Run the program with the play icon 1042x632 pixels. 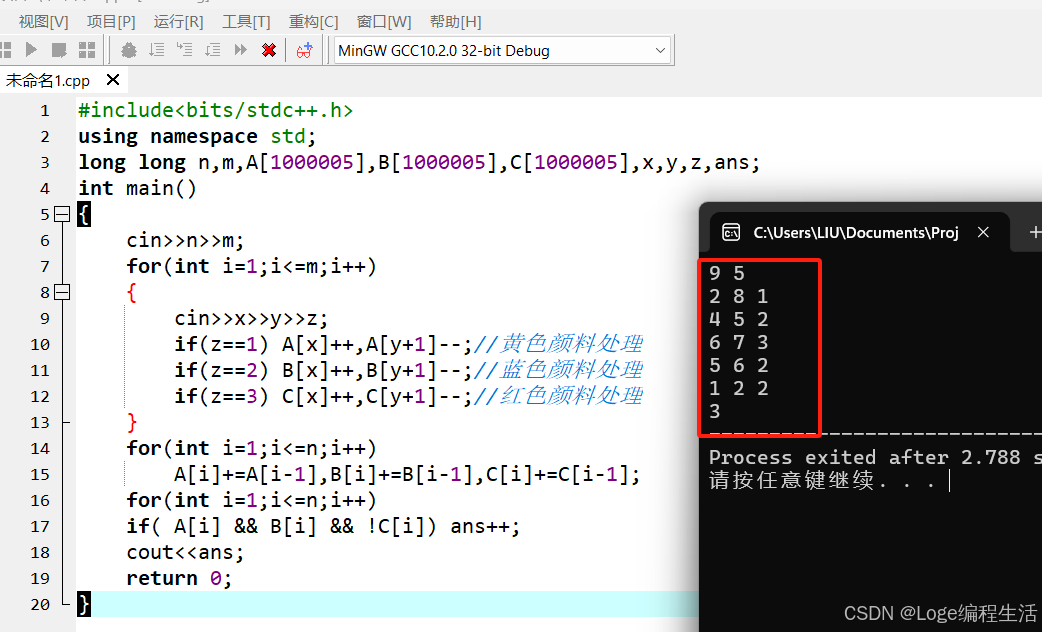point(31,50)
